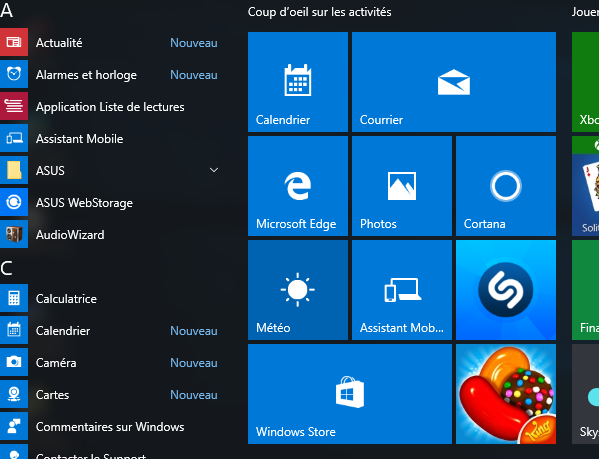Select Commentaires sur Windows text entry
The image size is (599, 459).
point(110,427)
